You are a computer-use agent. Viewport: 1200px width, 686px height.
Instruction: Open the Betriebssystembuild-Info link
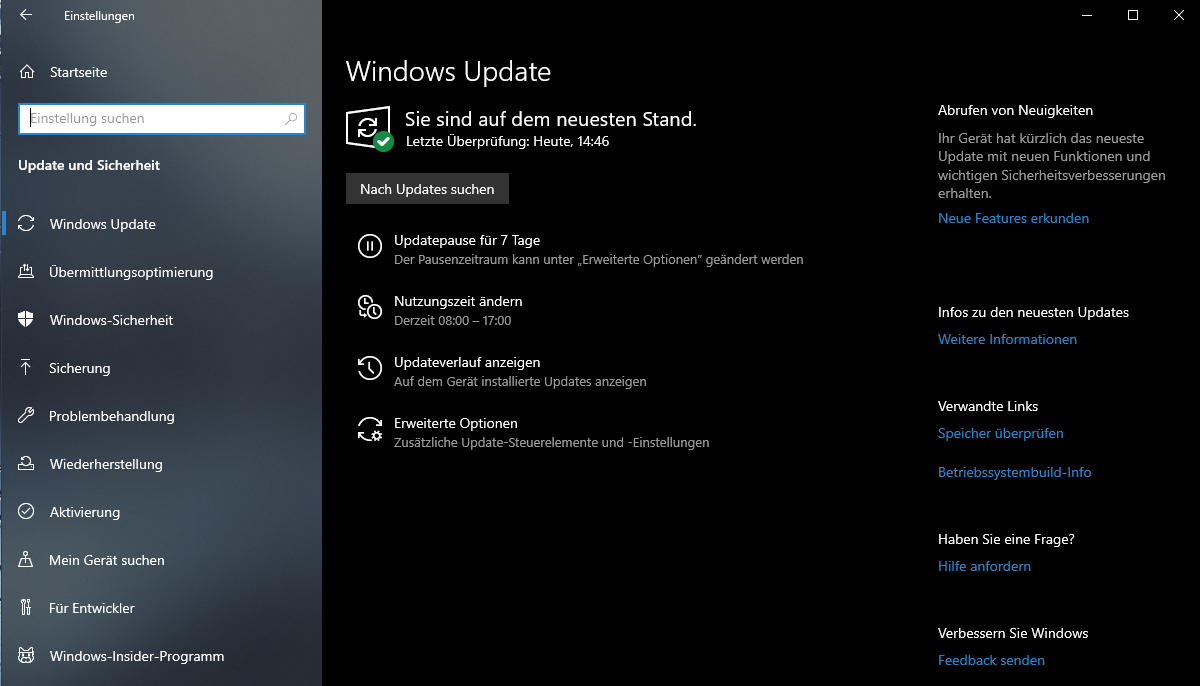point(1015,472)
